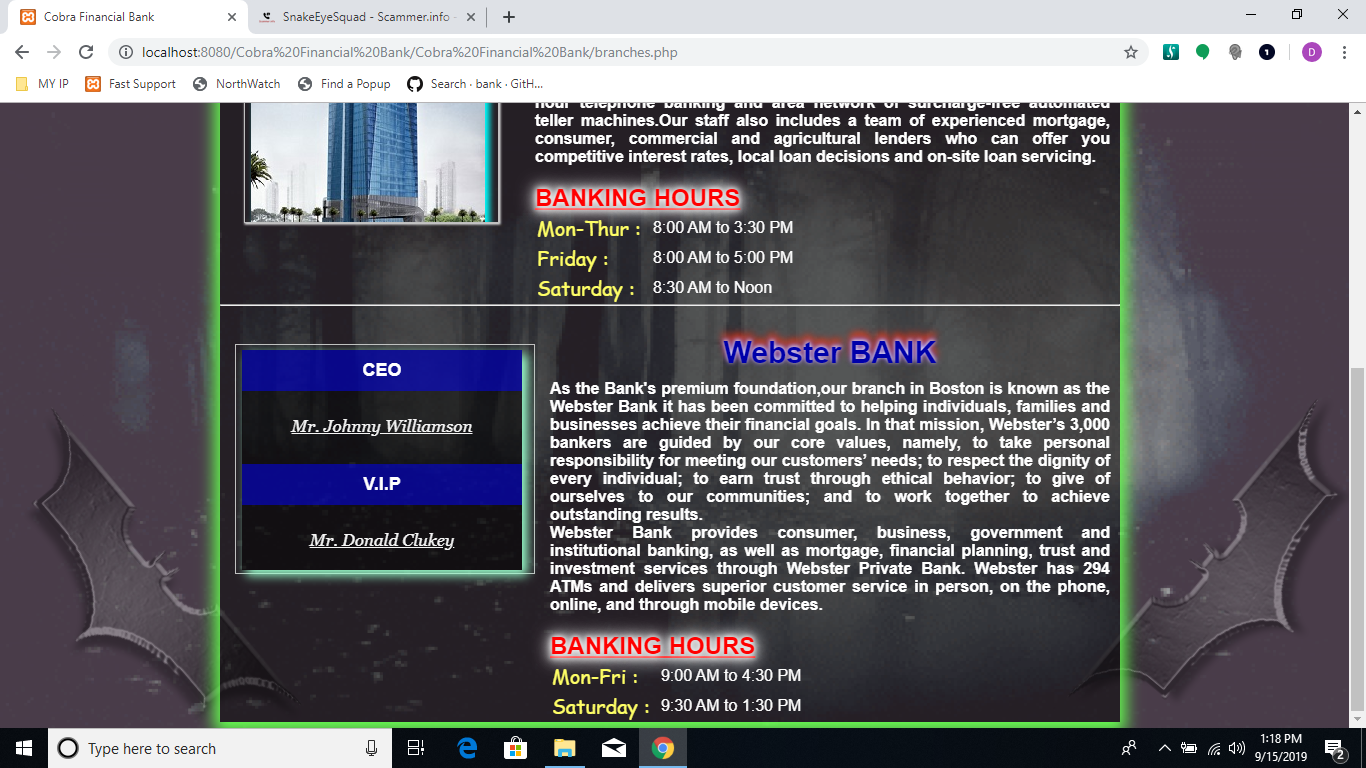Click the 8:00 AM to 3:30 PM hours
This screenshot has height=768, width=1366.
[723, 228]
